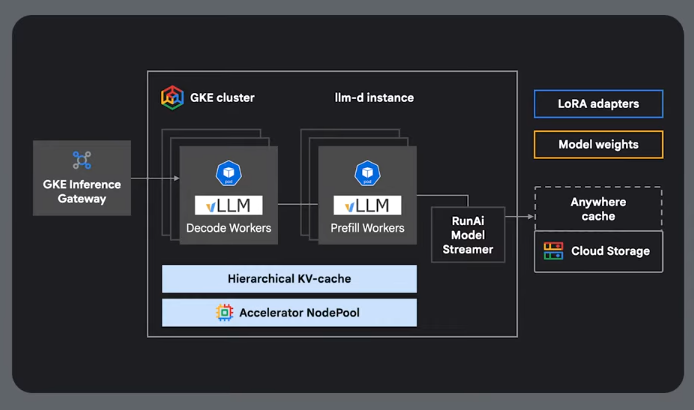Image resolution: width=694 pixels, height=410 pixels.
Task: Click the GKE Inference Gateway label text
Action: 82,191
